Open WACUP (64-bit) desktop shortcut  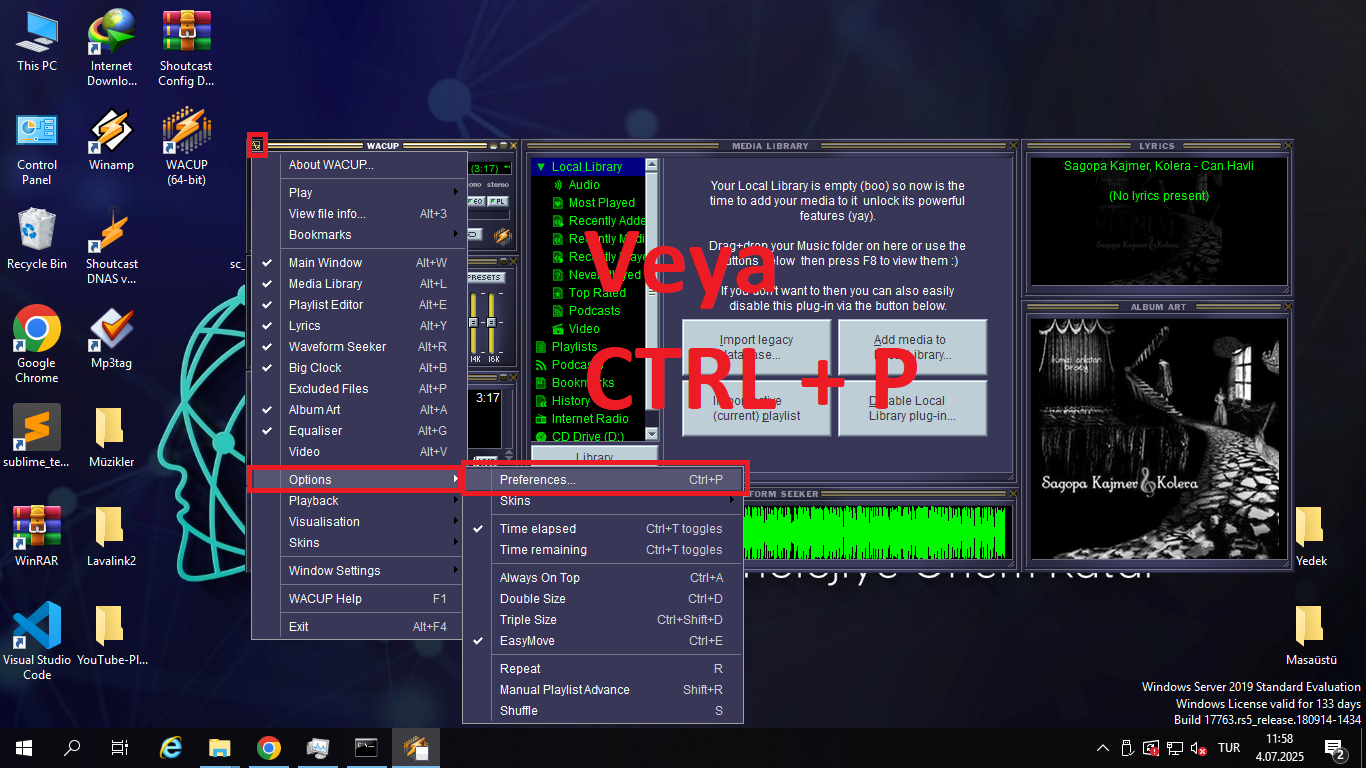tap(186, 146)
